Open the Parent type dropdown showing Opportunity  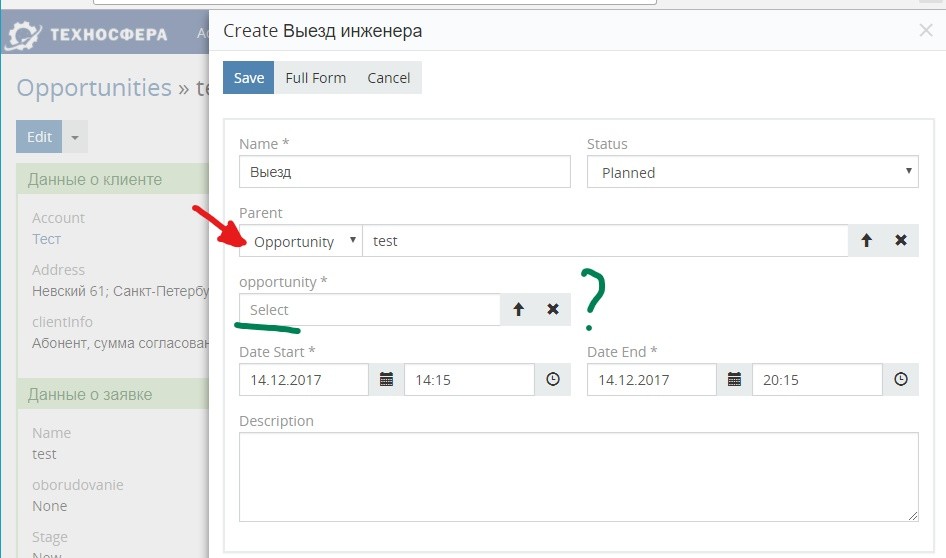300,241
